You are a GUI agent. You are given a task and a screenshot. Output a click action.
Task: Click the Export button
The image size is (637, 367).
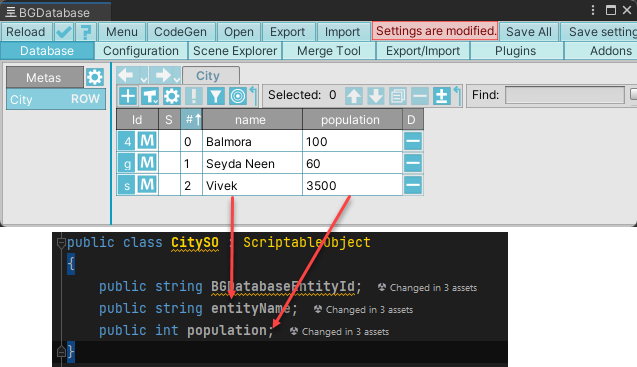coord(288,32)
